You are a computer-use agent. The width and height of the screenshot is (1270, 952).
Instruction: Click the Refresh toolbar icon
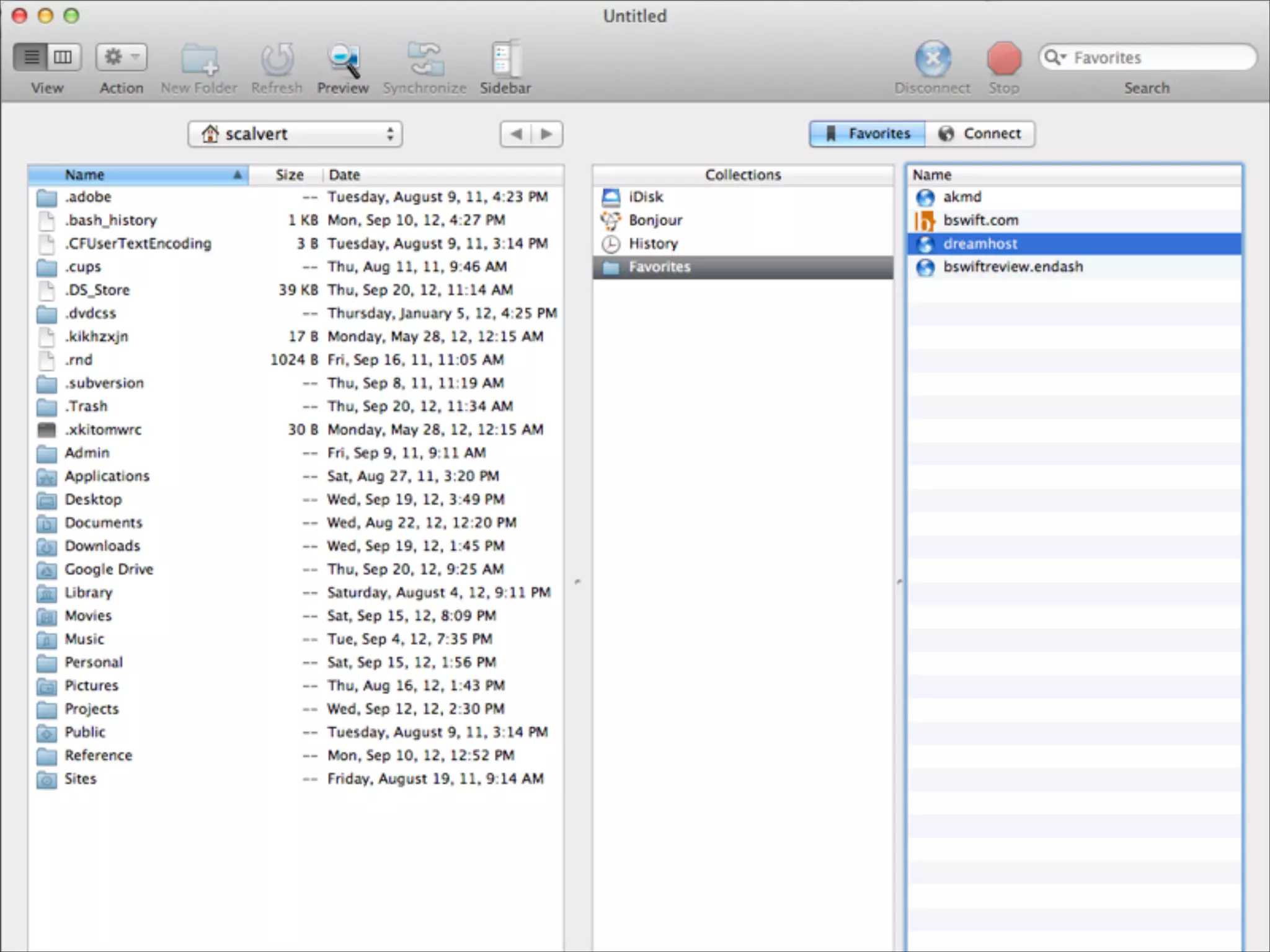(277, 59)
